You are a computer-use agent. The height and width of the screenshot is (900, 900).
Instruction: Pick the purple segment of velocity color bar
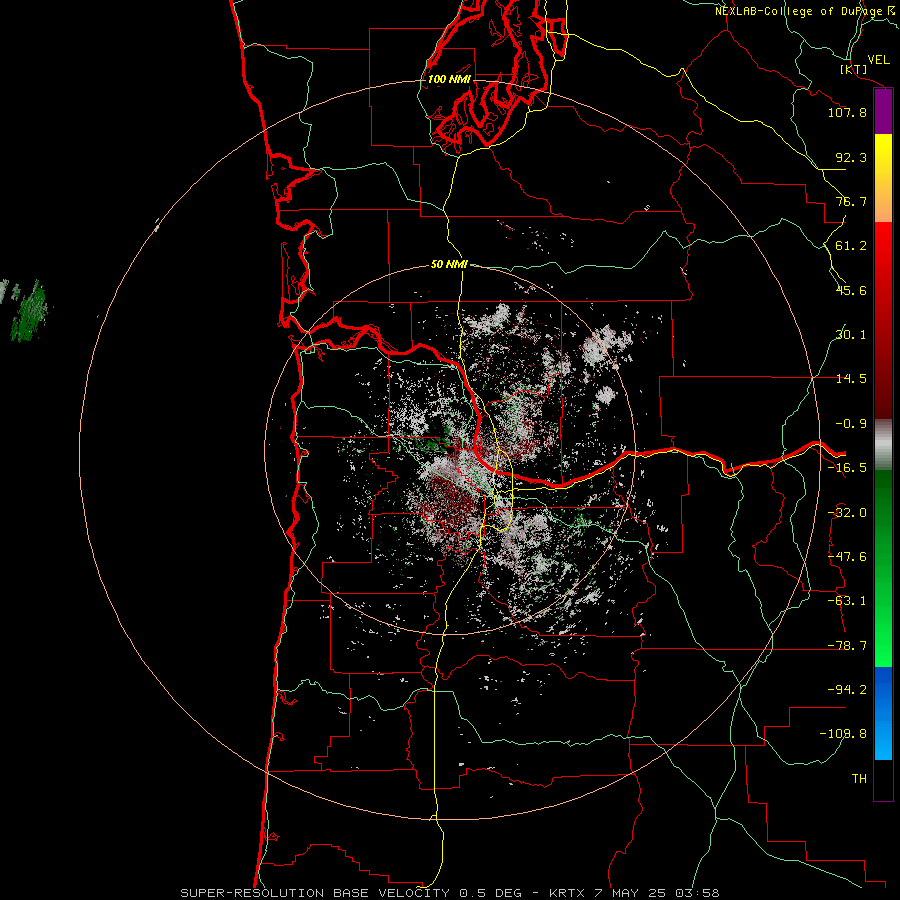[883, 112]
